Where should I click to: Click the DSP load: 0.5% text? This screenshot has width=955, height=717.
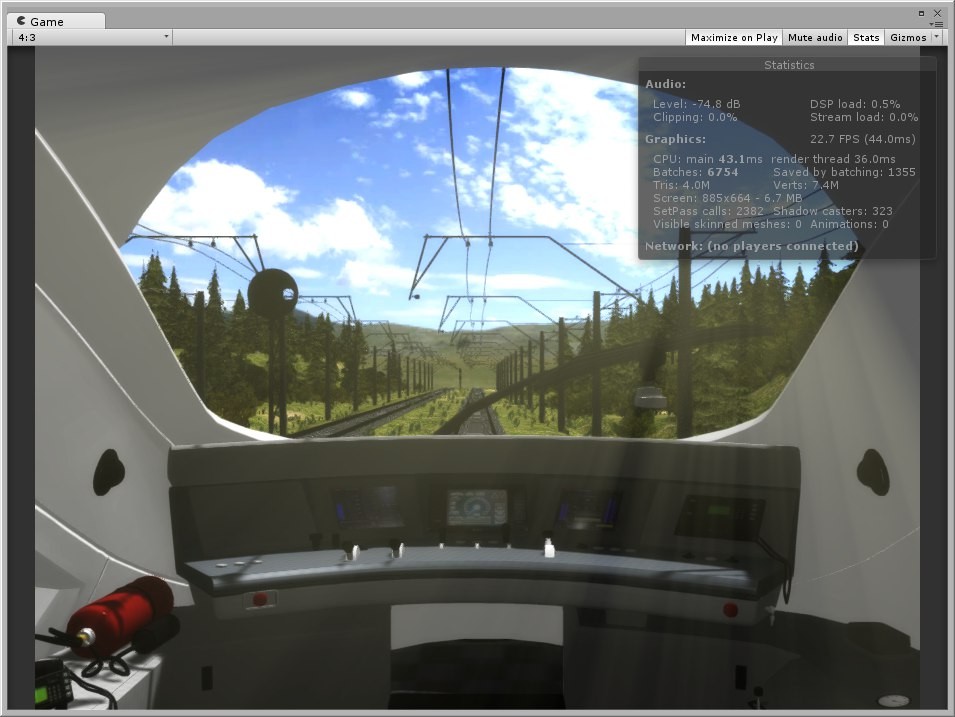tap(855, 104)
